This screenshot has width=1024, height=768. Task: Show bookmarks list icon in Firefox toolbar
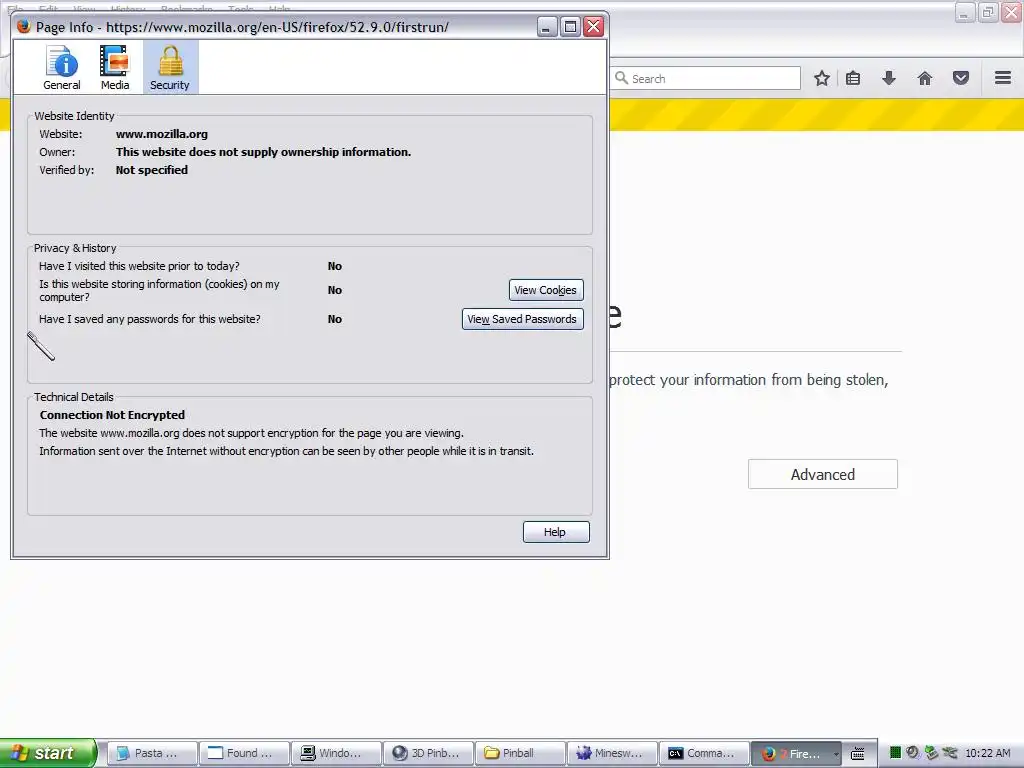853,78
